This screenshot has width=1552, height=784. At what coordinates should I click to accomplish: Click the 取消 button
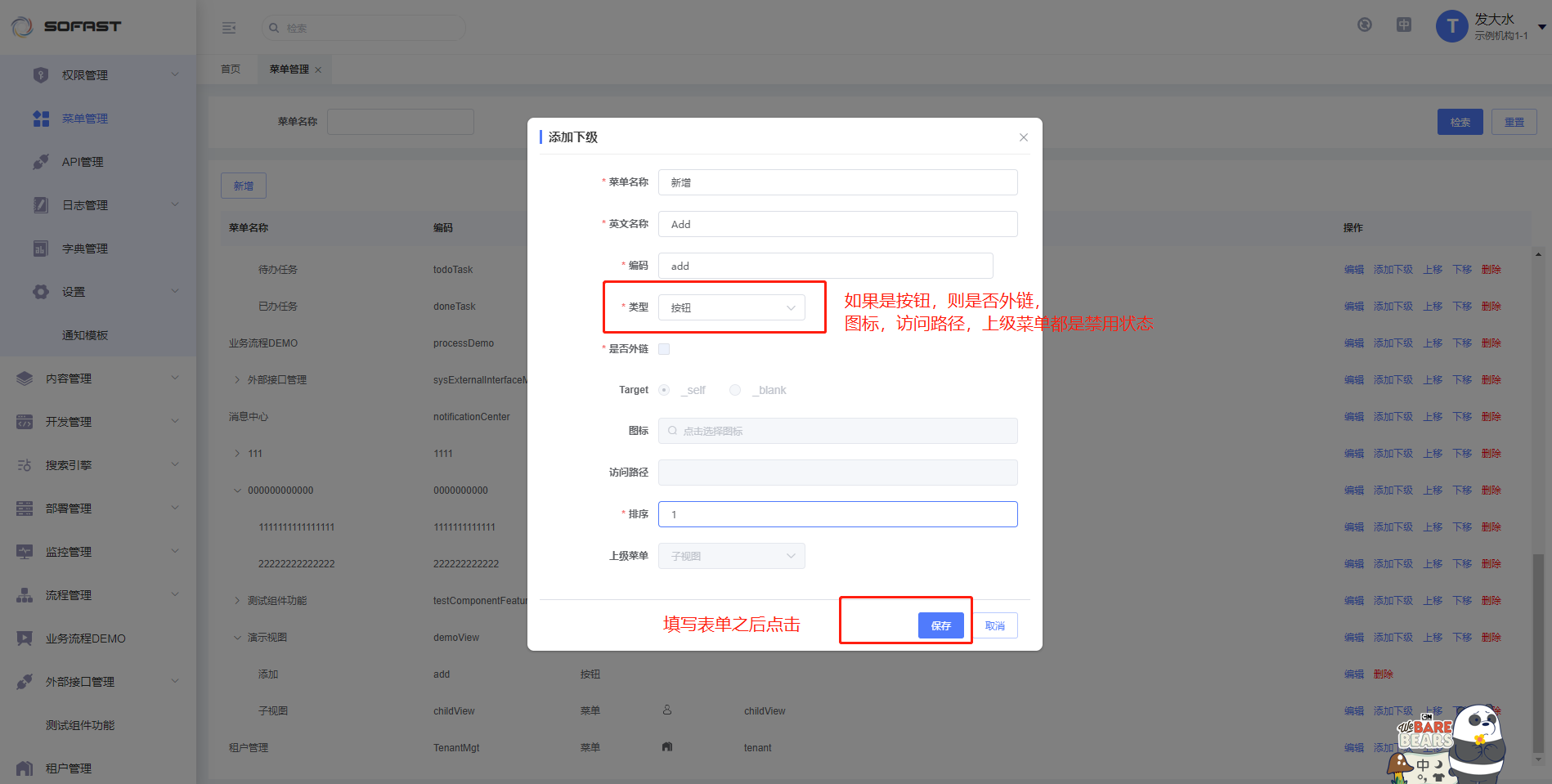(995, 625)
